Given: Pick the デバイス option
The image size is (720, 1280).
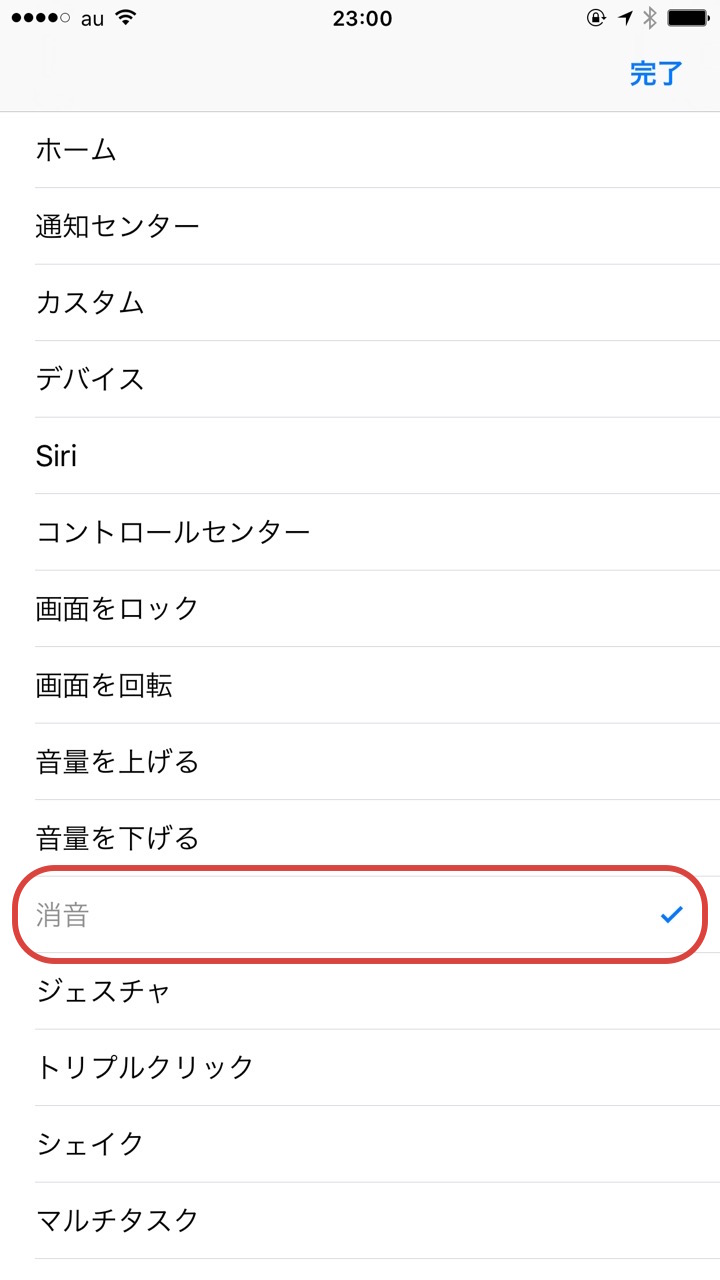Looking at the screenshot, I should 90,379.
